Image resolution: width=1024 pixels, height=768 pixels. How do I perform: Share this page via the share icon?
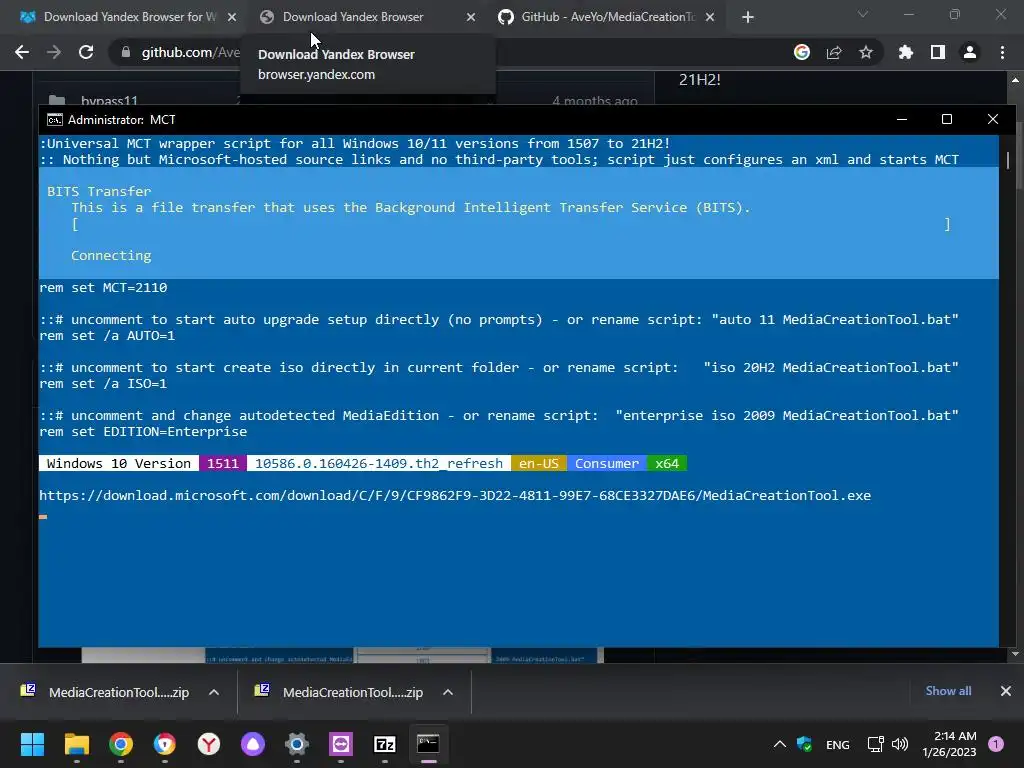(x=834, y=52)
